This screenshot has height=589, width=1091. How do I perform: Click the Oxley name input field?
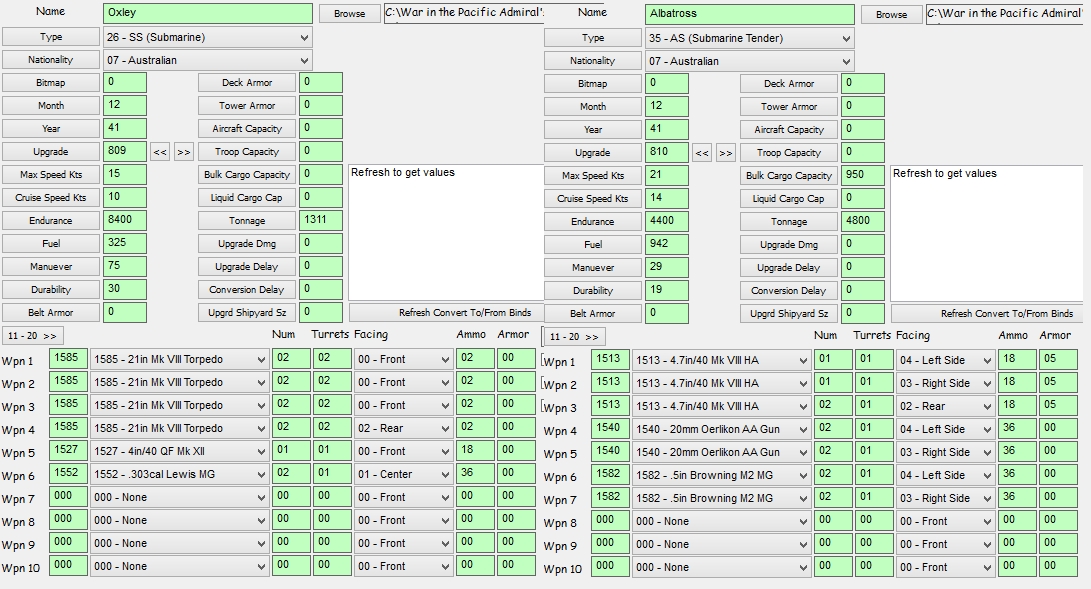[x=207, y=13]
